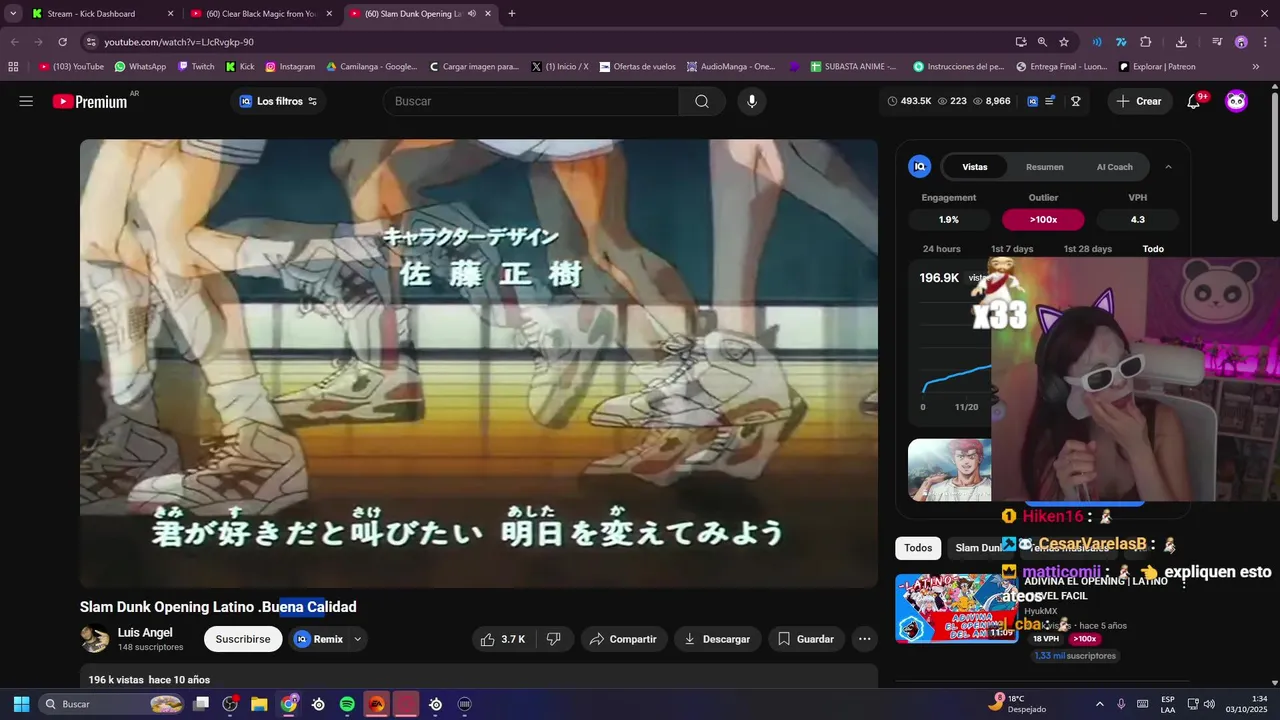Expand the Remix dropdown arrow

point(358,639)
